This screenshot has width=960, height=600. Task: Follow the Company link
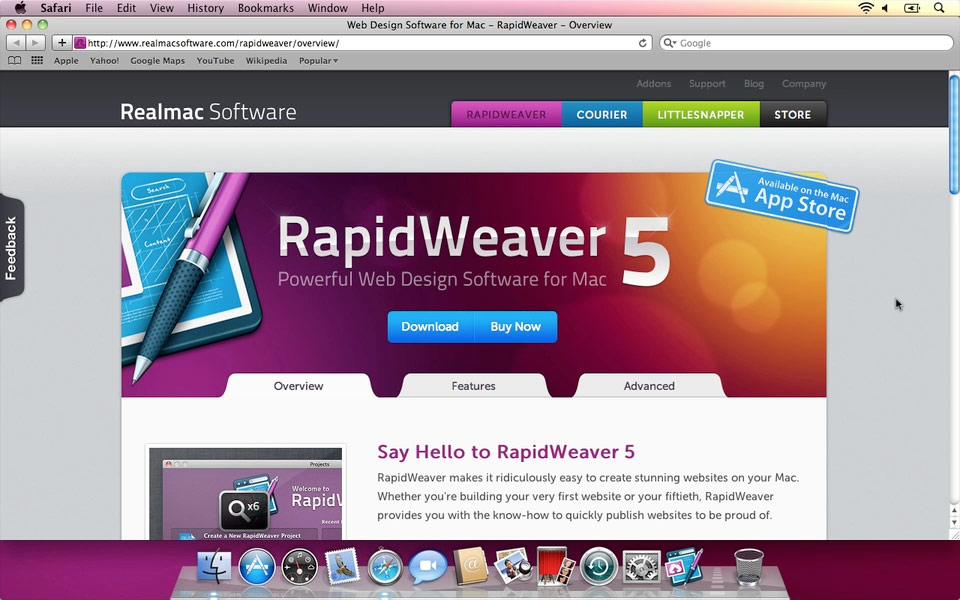pos(804,84)
